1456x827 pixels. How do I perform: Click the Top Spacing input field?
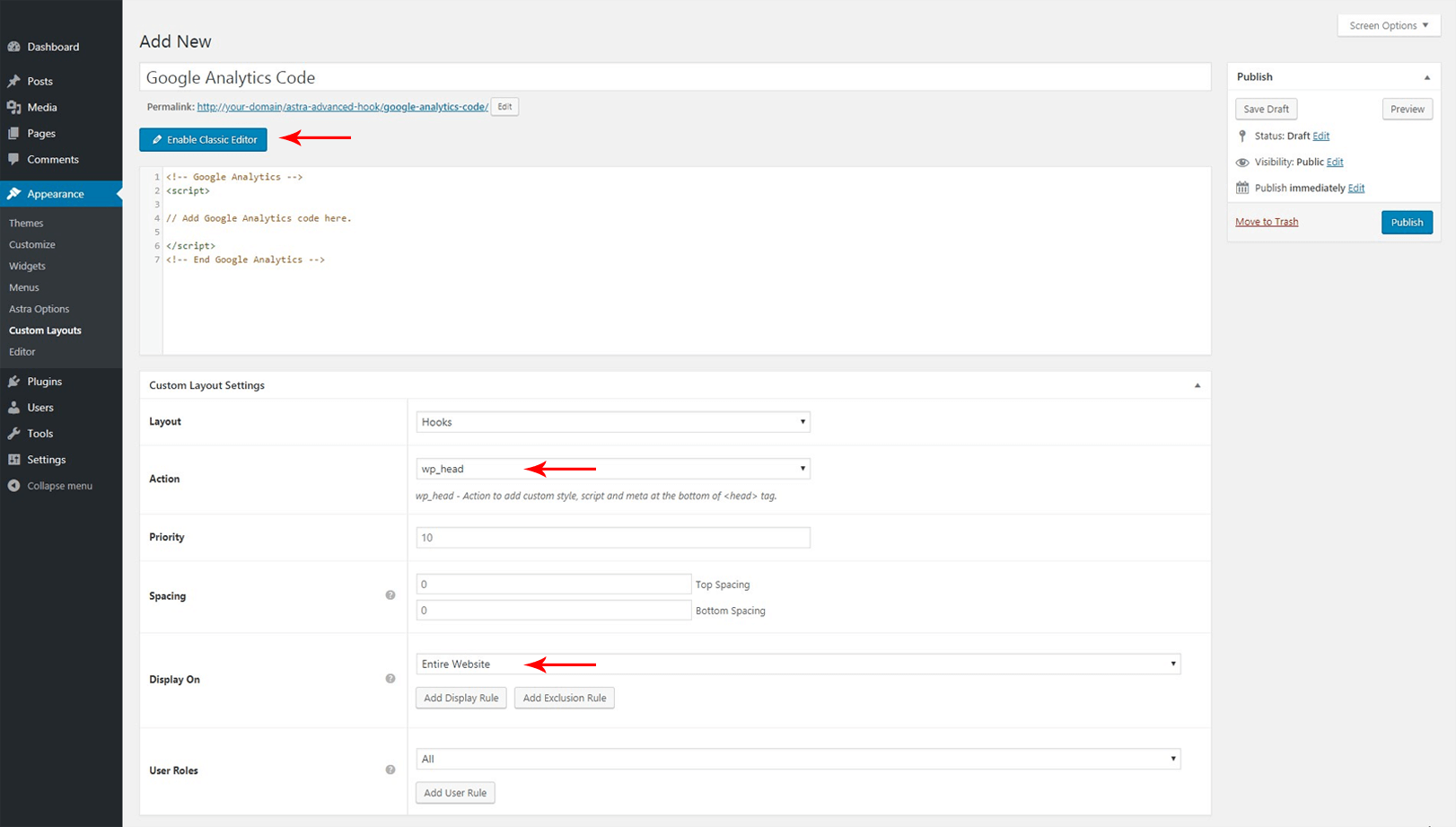[554, 585]
